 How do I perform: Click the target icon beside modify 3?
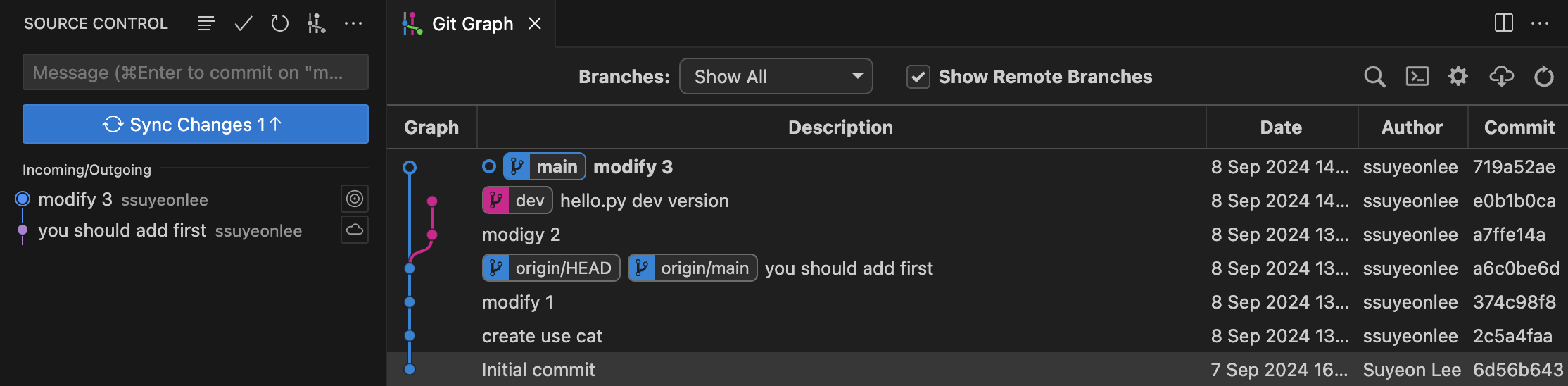355,199
